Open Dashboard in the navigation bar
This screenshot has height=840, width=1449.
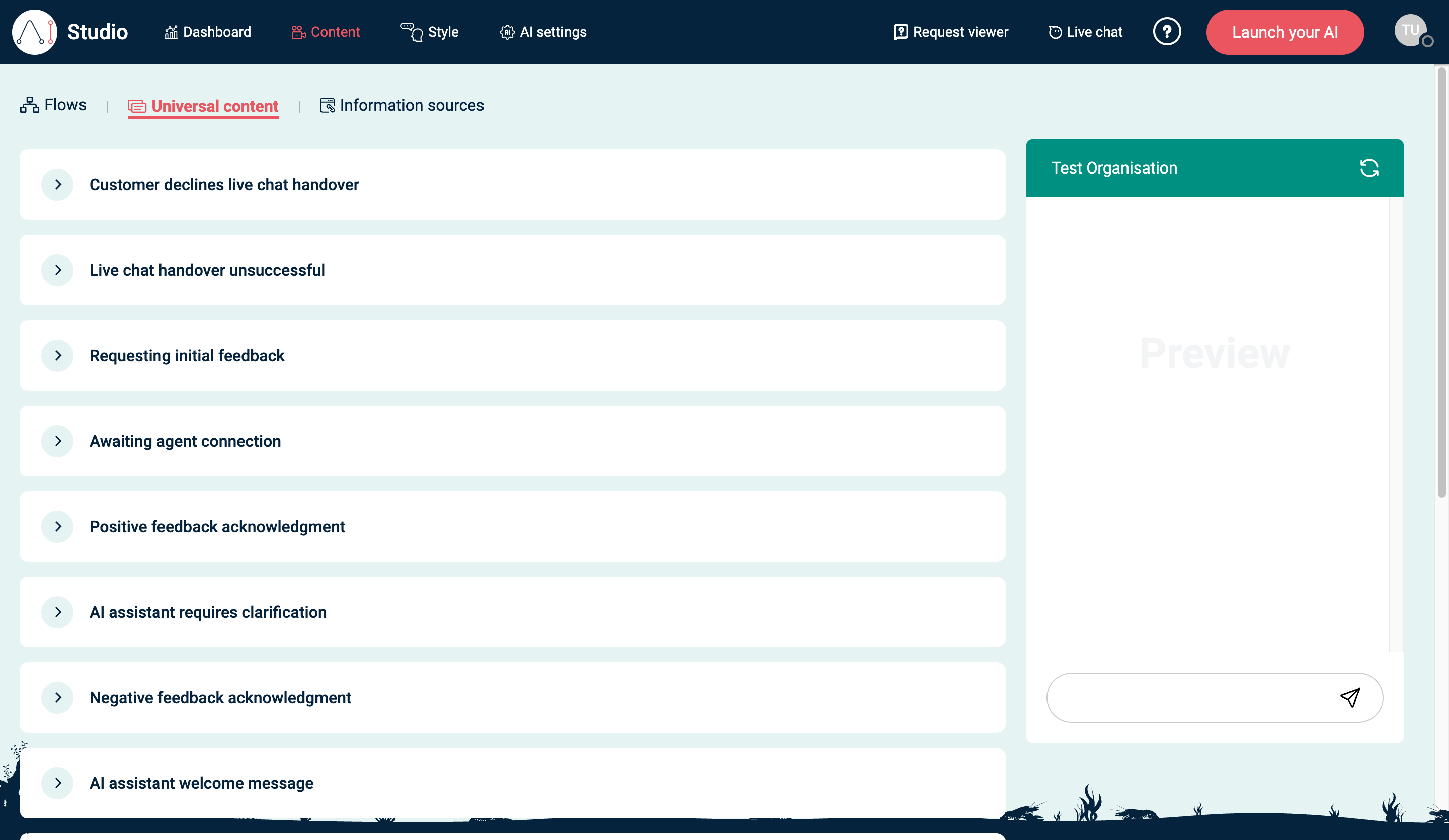(x=208, y=32)
